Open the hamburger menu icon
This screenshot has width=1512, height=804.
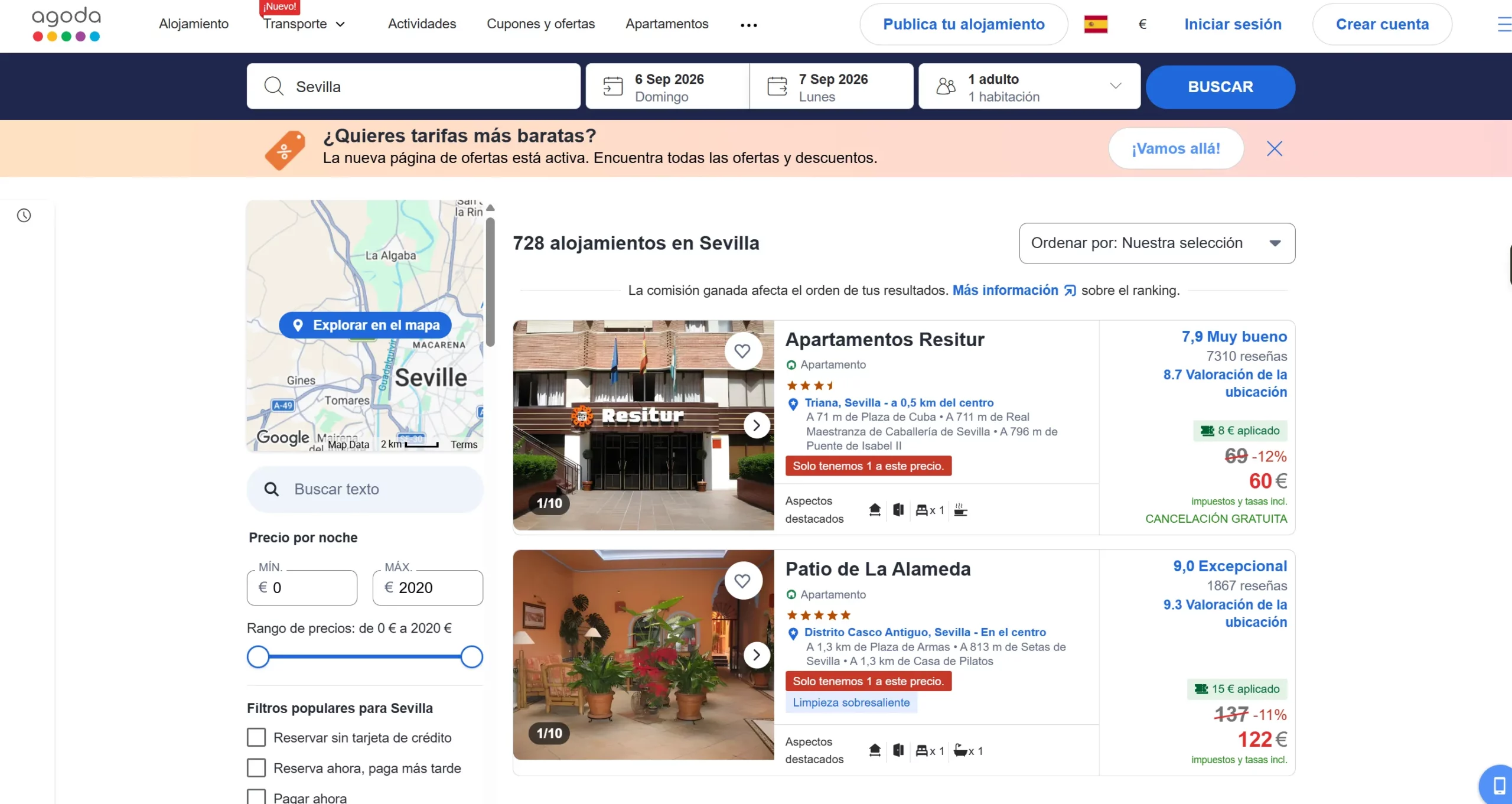pyautogui.click(x=1504, y=24)
